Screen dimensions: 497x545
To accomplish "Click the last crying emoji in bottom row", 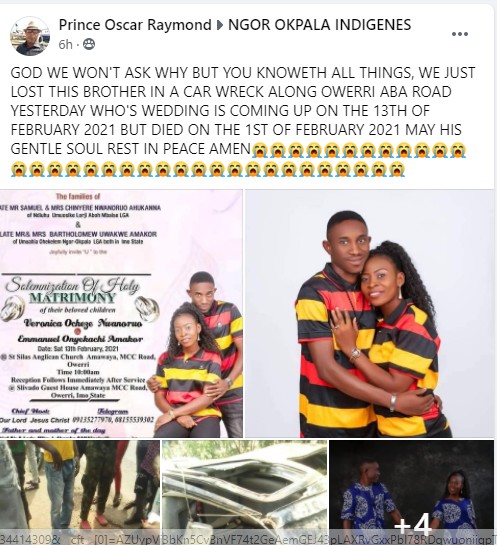I will 397,169.
